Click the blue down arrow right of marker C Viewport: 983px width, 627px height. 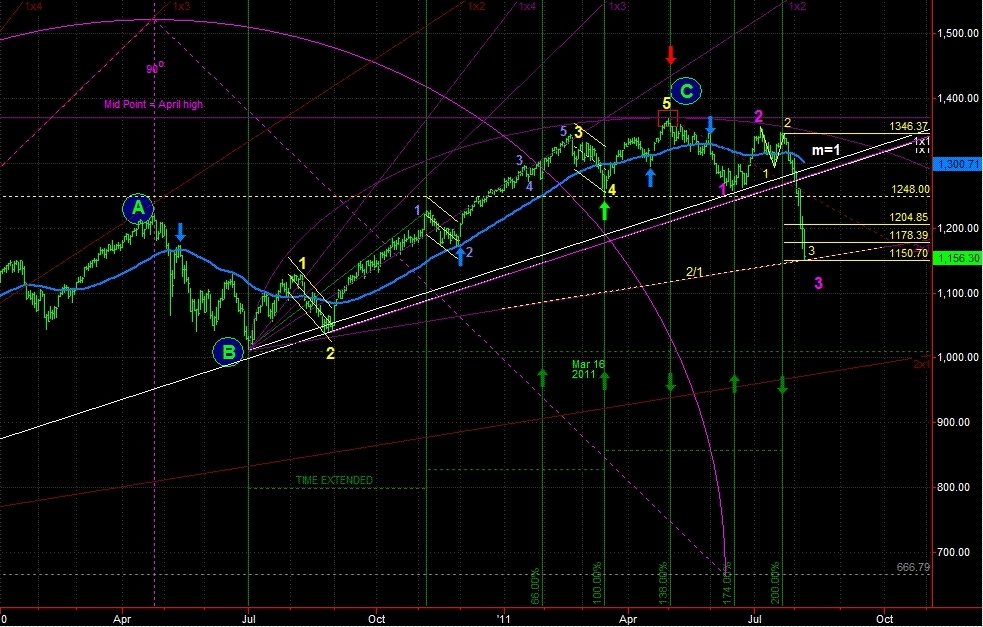710,125
